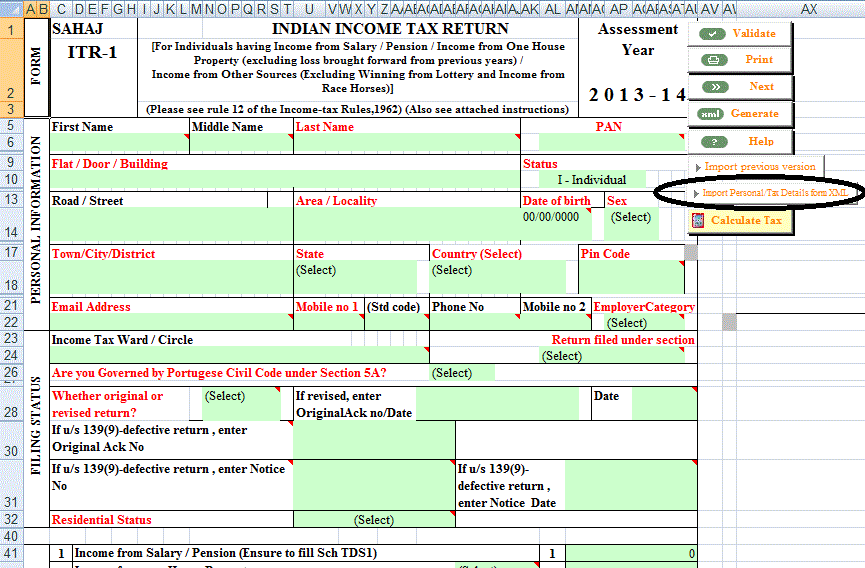Image resolution: width=865 pixels, height=568 pixels.
Task: Click the PAN input cell
Action: (611, 143)
